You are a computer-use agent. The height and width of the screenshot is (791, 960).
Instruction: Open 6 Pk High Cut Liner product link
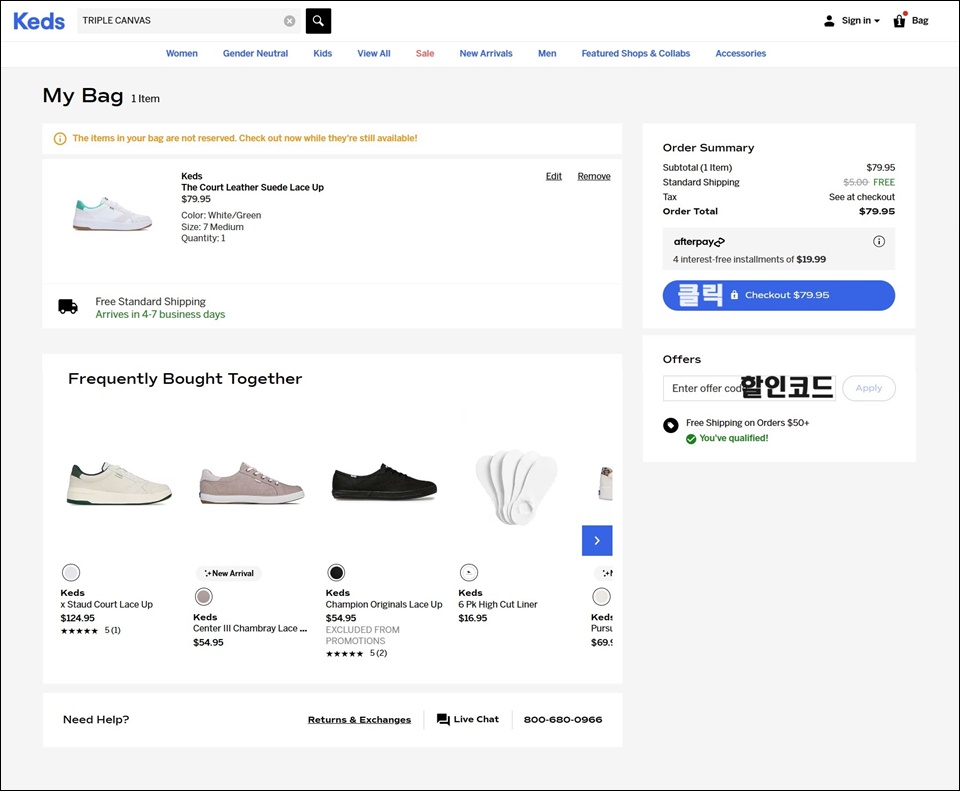(x=498, y=604)
